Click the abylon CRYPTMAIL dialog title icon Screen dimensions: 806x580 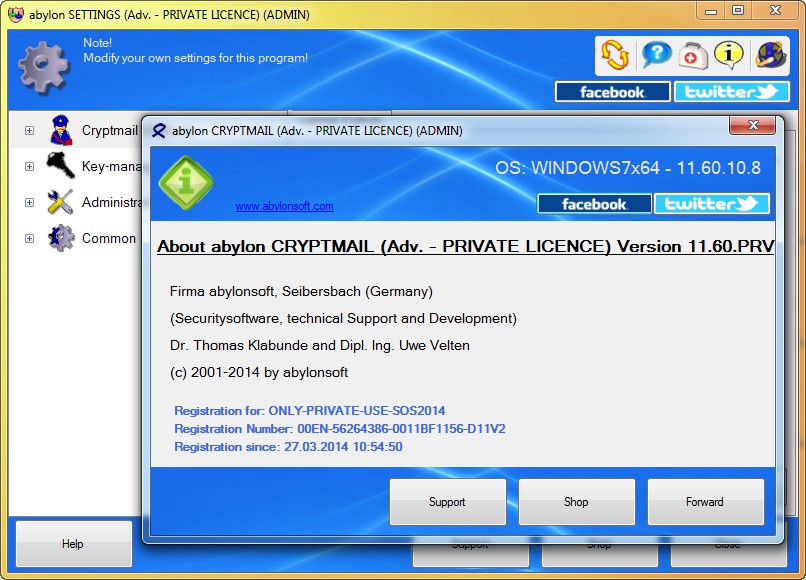tap(159, 131)
